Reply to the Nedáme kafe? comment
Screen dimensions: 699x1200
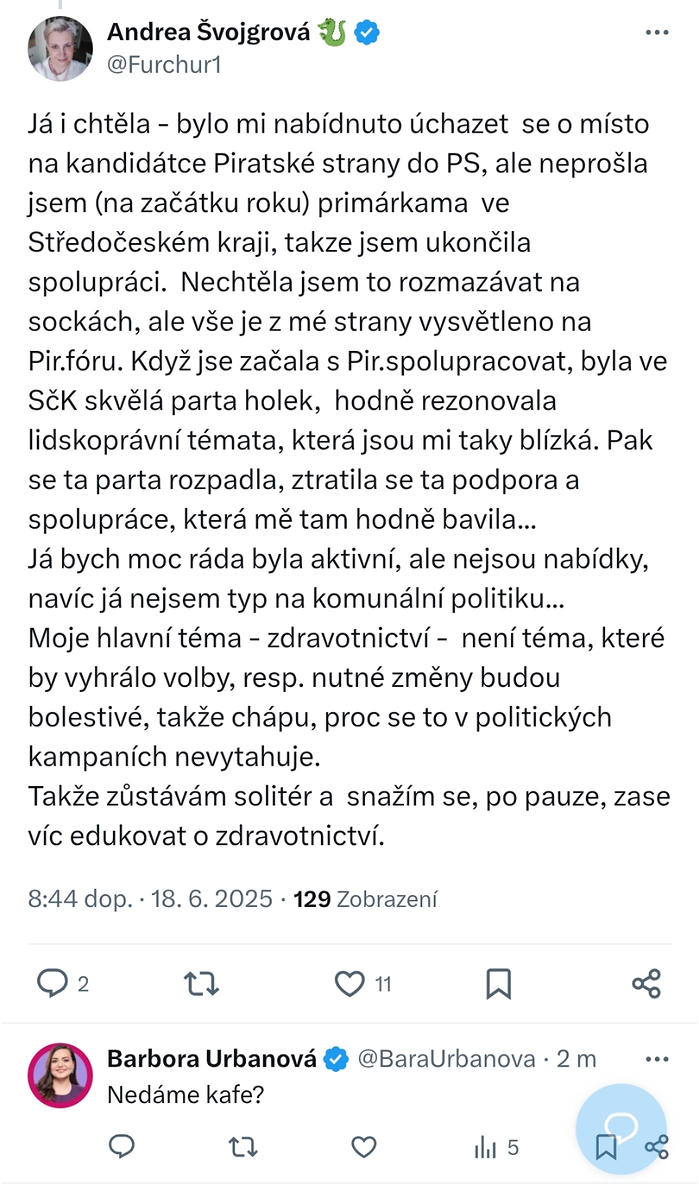tap(121, 1146)
